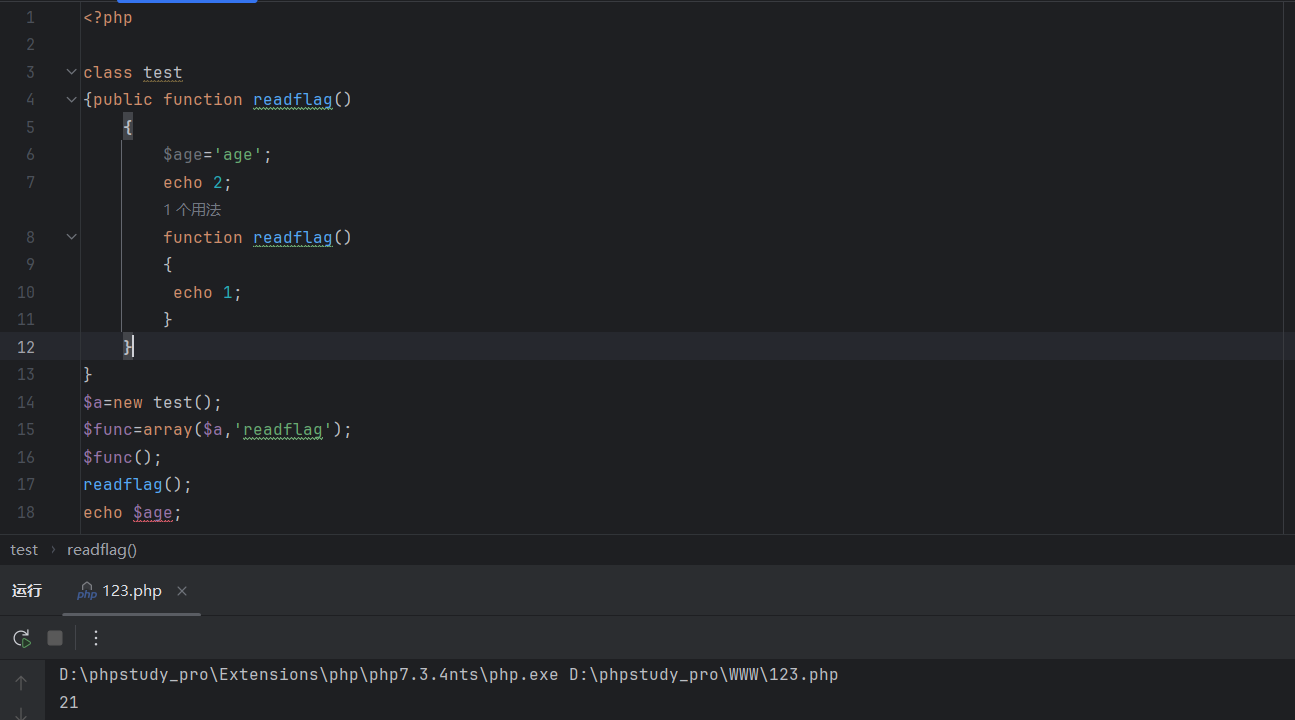Click the down arrow in the console
1295x720 pixels.
coord(21,712)
